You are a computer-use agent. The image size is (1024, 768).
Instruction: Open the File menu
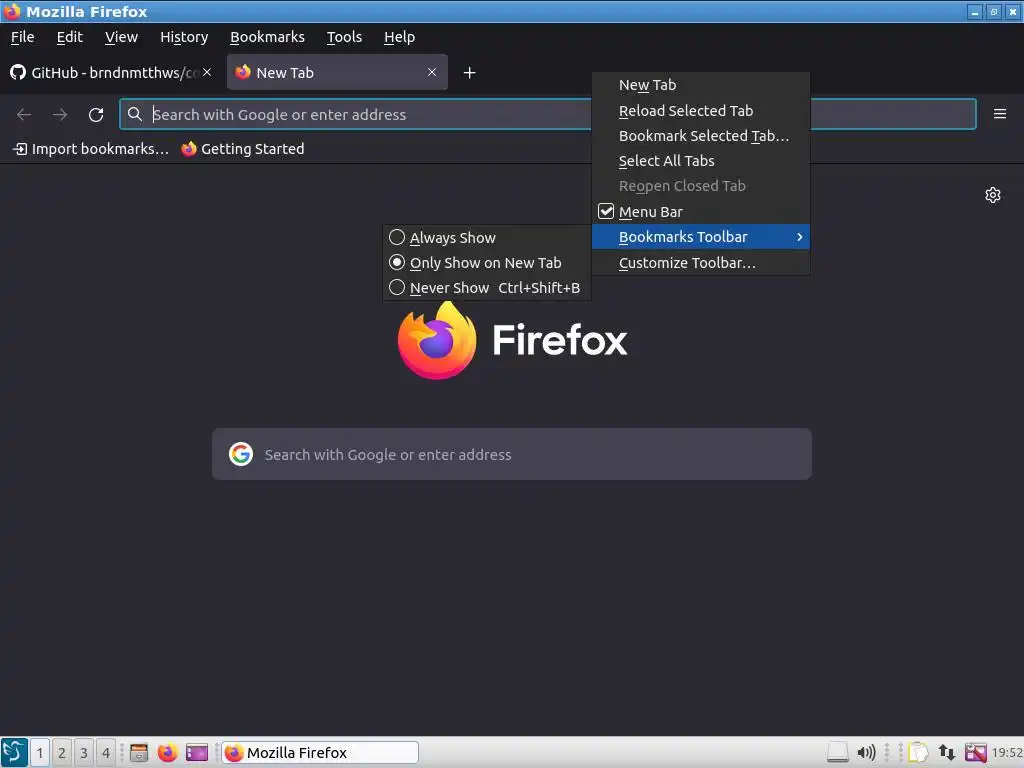[22, 37]
